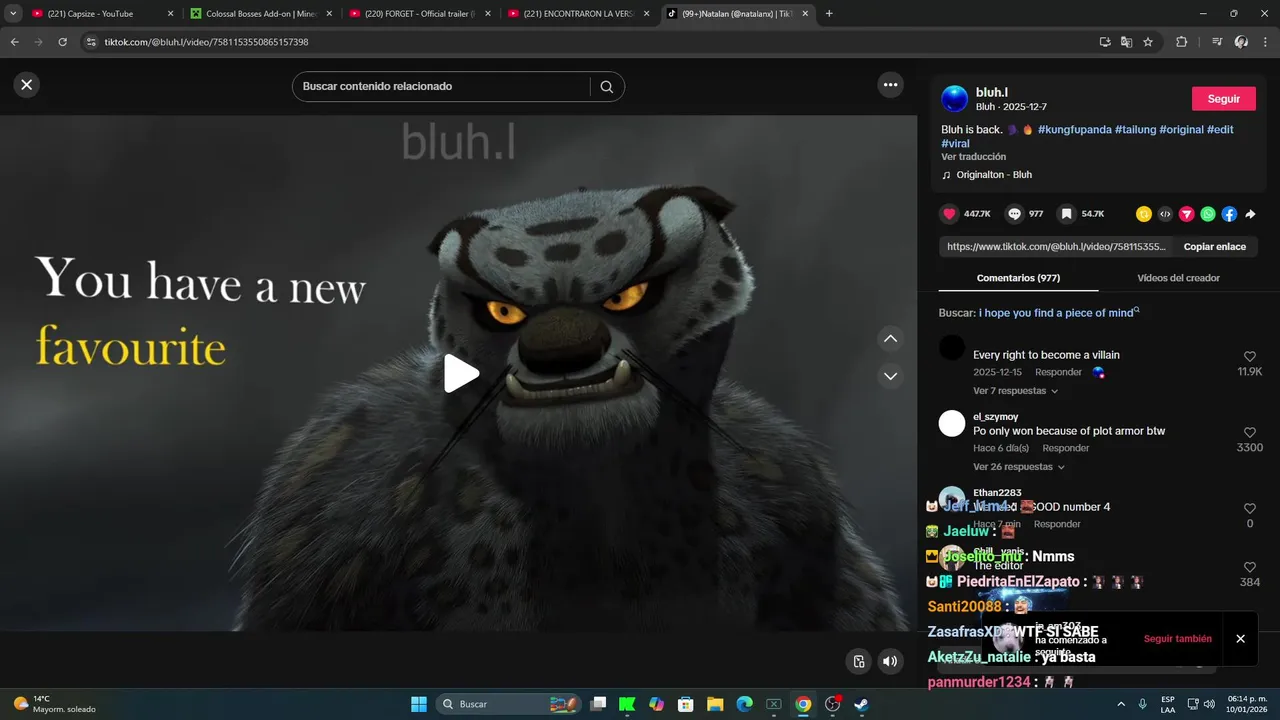
Task: Reload the page with refresh icon
Action: pos(62,42)
